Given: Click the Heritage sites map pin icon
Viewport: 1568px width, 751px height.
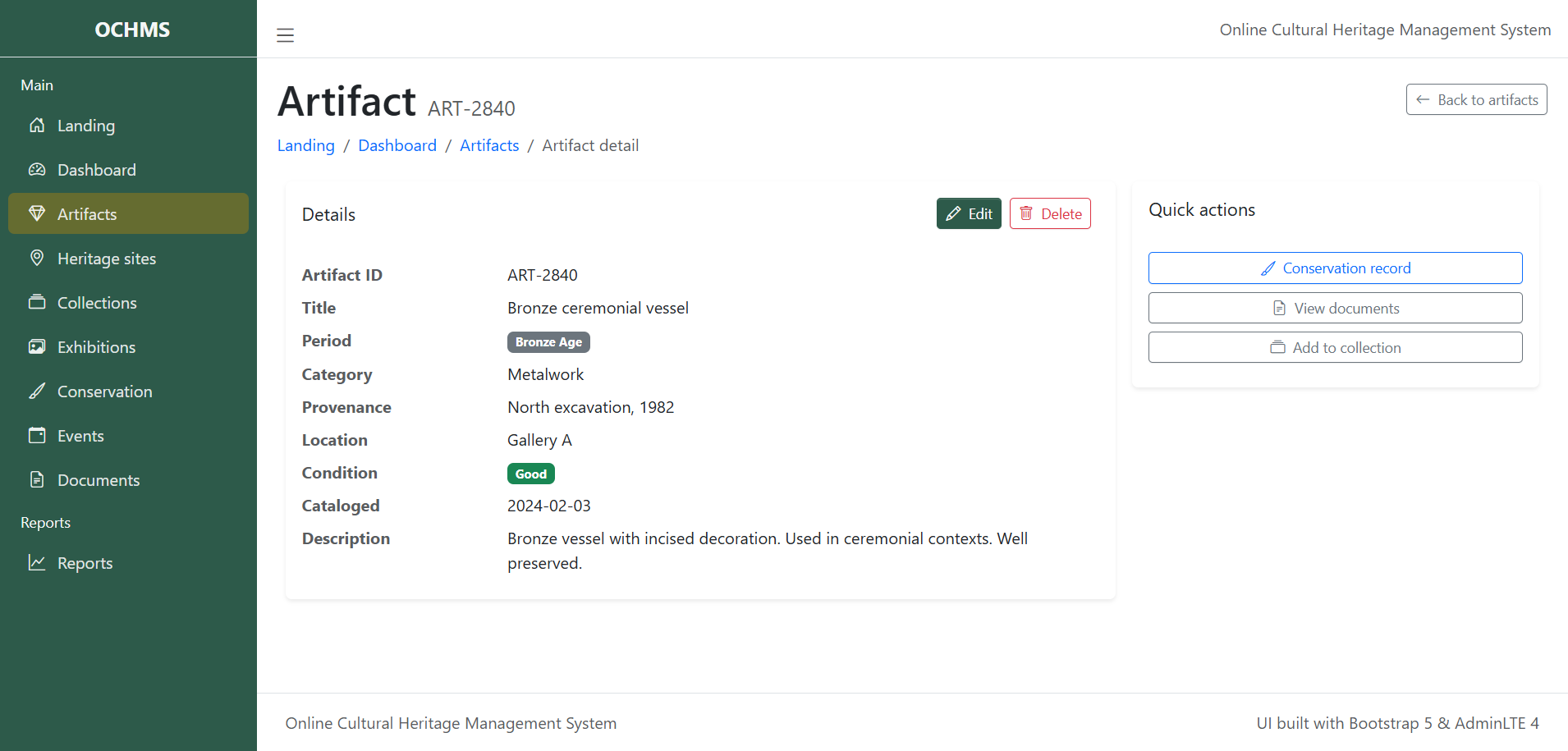Looking at the screenshot, I should 37,258.
